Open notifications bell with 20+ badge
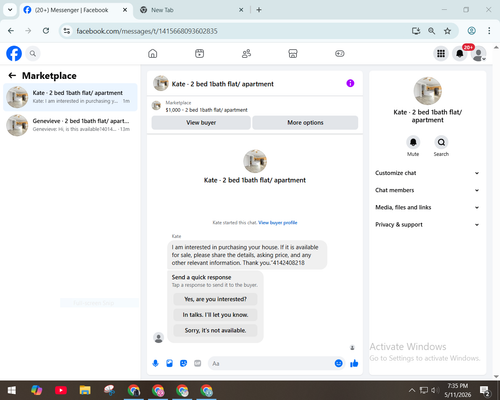The height and width of the screenshot is (400, 500). (460, 53)
